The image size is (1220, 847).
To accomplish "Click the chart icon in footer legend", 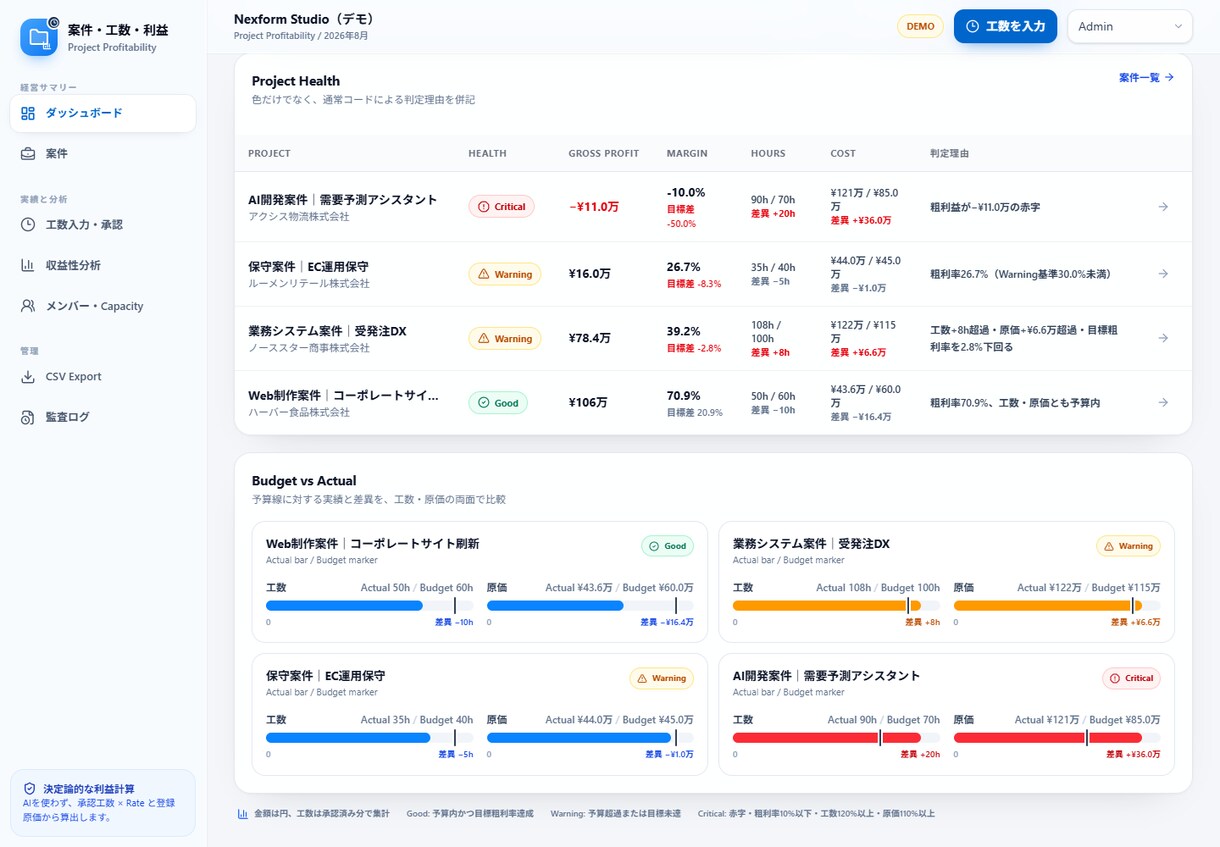I will coord(242,813).
